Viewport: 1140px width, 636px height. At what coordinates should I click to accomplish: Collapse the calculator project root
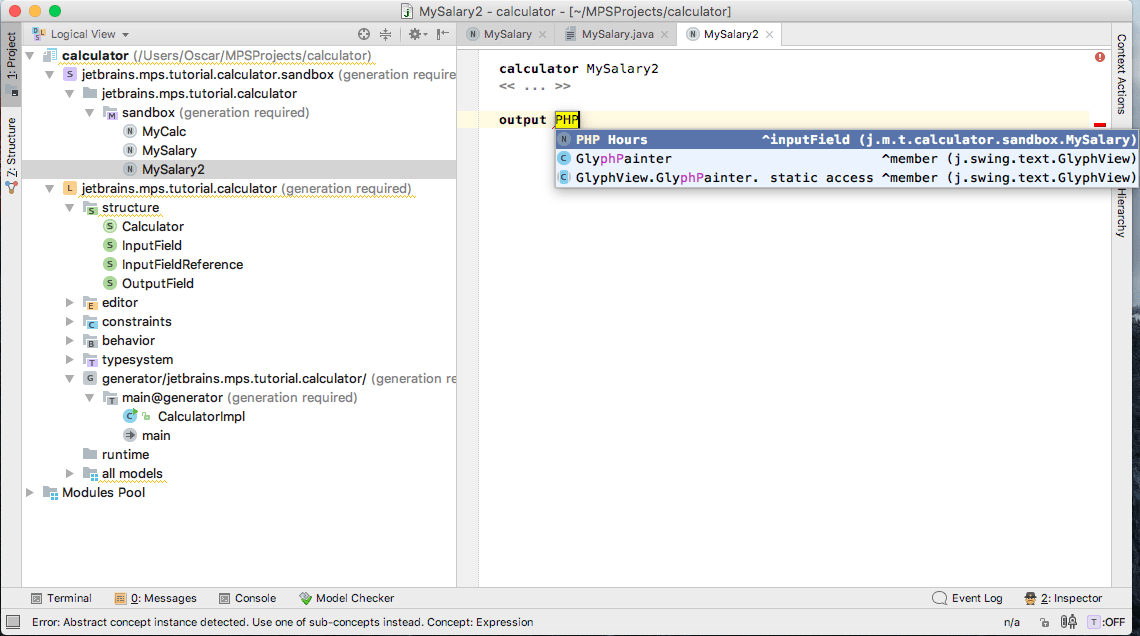click(x=30, y=56)
